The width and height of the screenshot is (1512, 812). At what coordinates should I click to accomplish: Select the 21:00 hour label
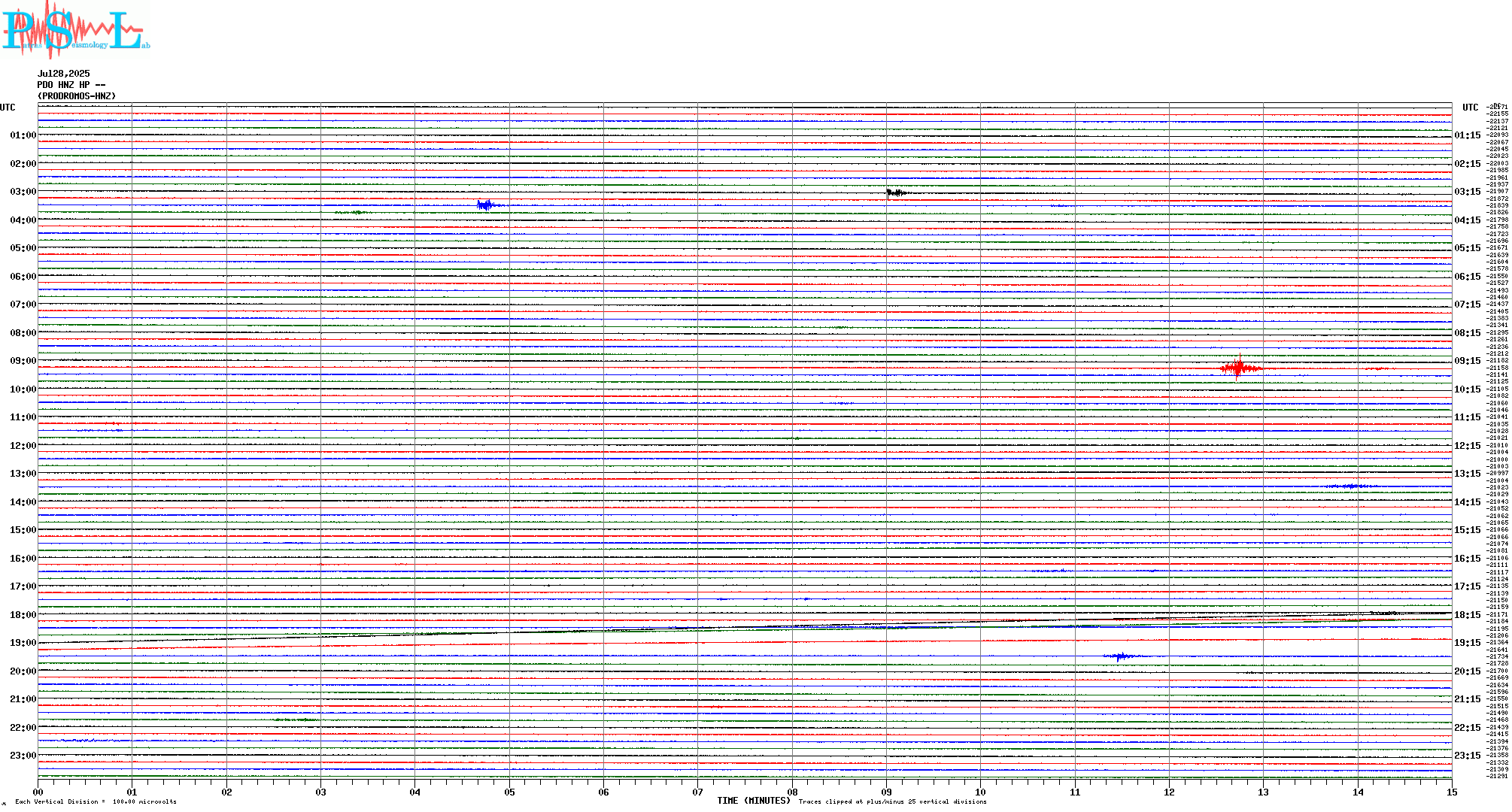(23, 699)
